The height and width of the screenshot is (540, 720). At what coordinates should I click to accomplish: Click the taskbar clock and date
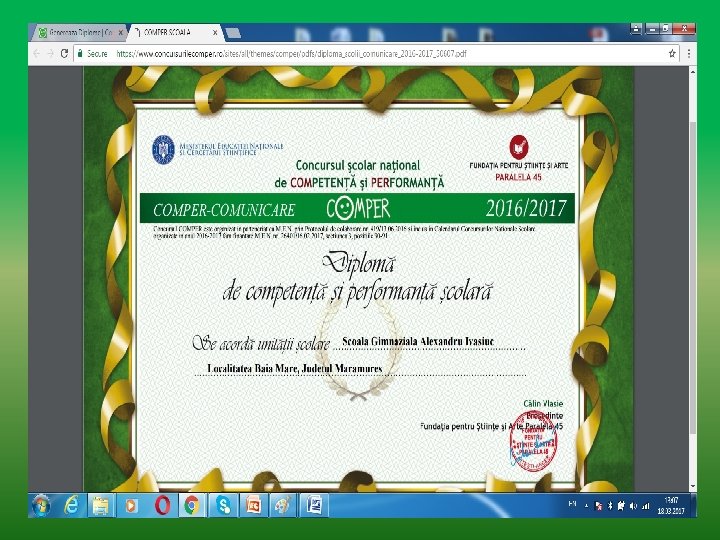[671, 506]
